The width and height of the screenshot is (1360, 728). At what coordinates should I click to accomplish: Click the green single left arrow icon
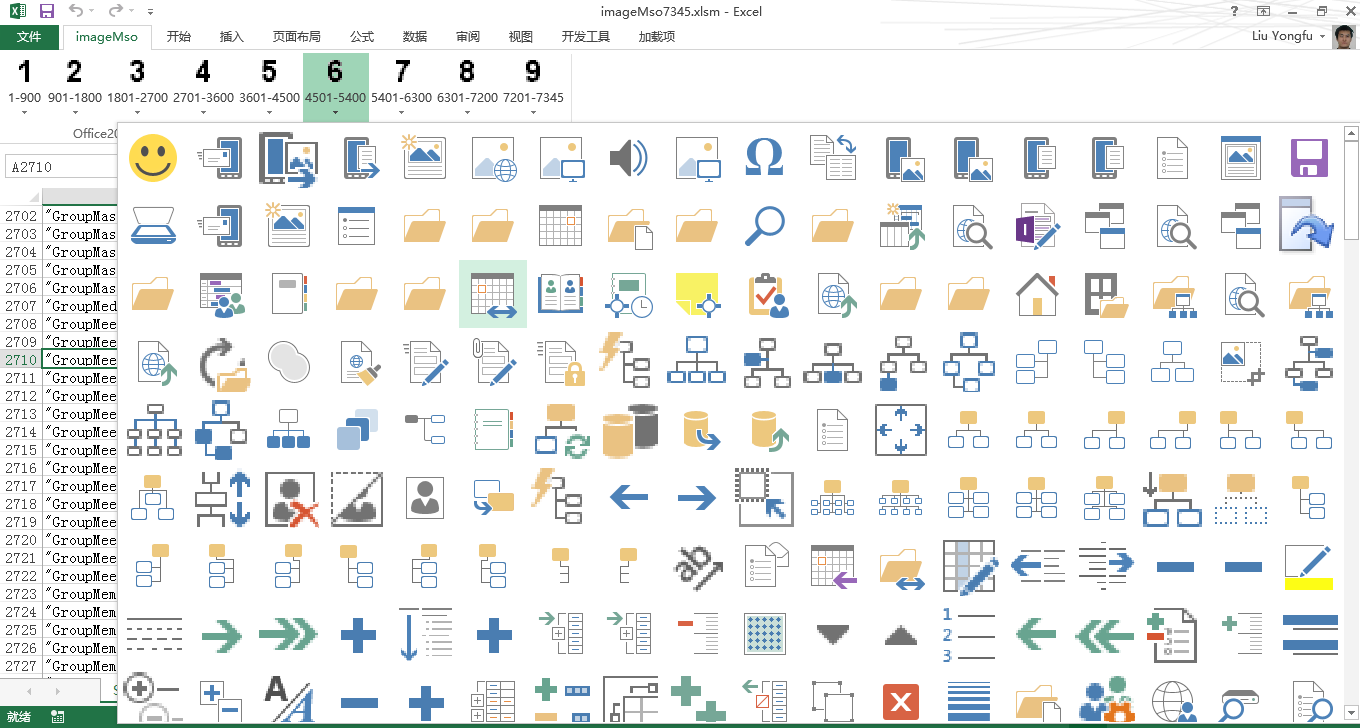[1037, 634]
